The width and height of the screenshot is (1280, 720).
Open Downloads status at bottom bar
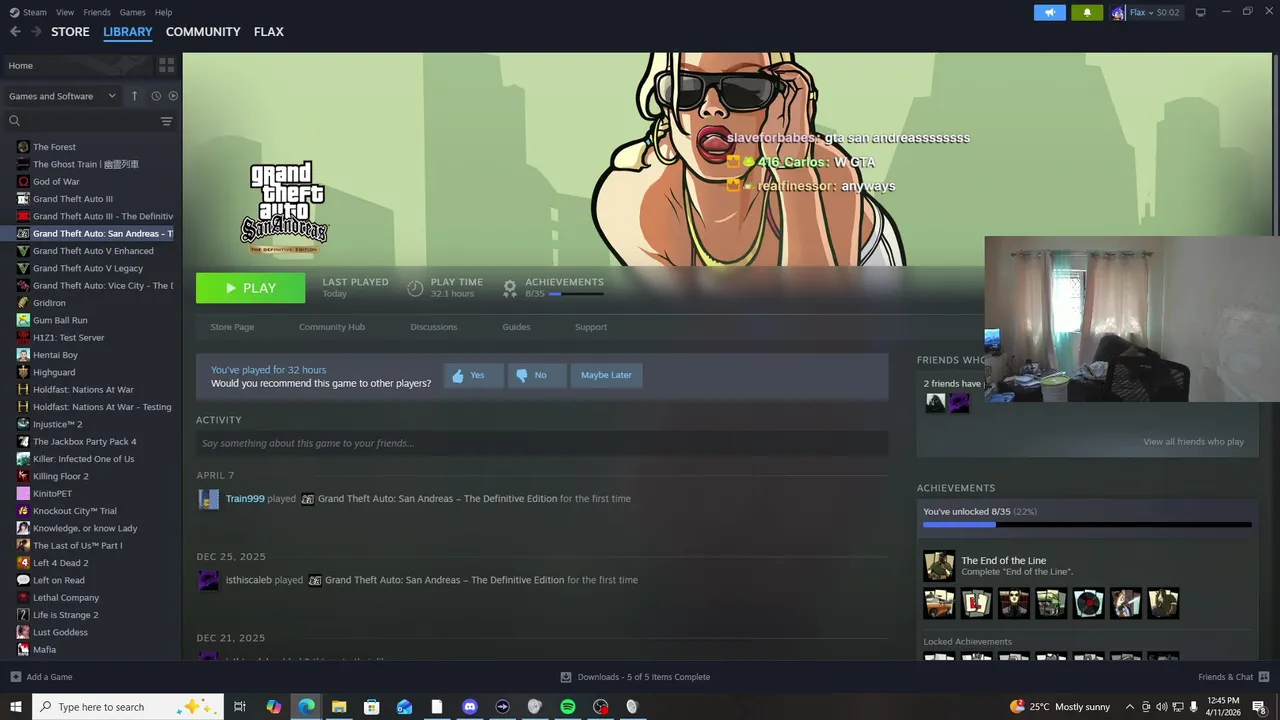(635, 677)
